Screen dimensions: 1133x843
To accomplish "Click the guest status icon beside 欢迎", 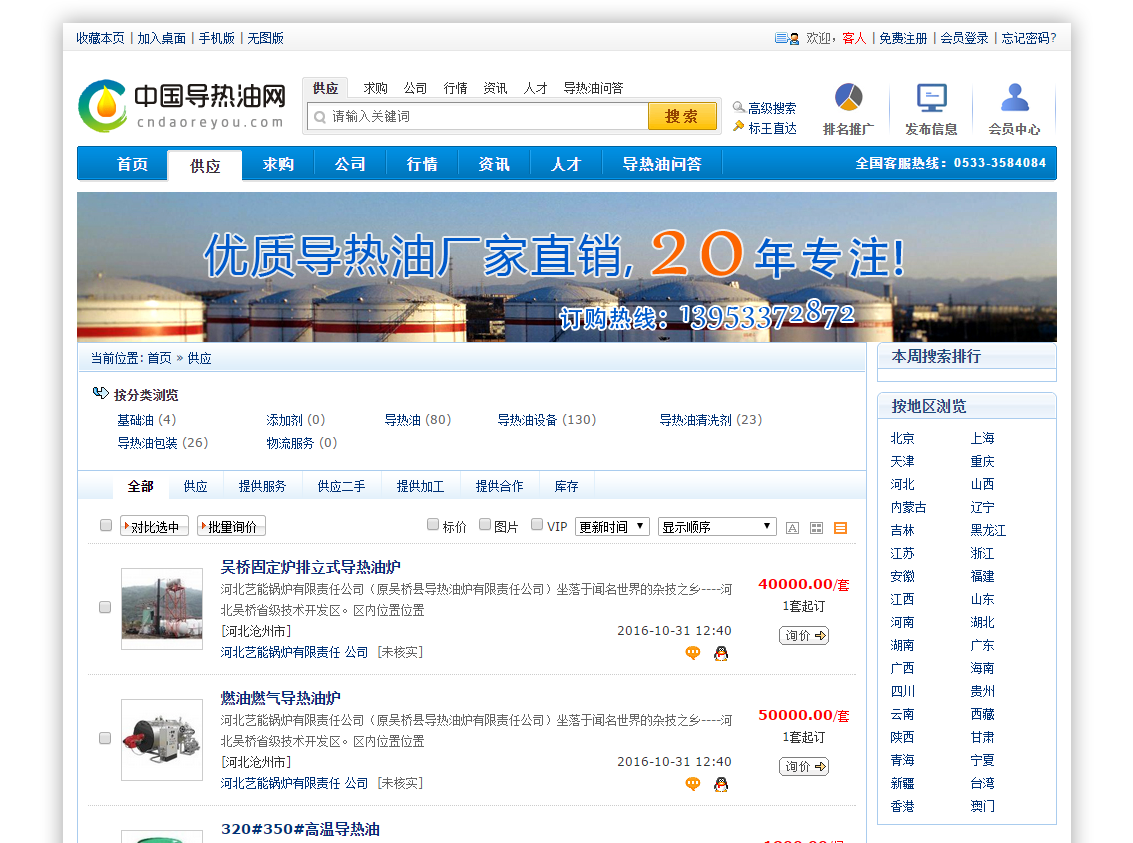I will click(787, 38).
